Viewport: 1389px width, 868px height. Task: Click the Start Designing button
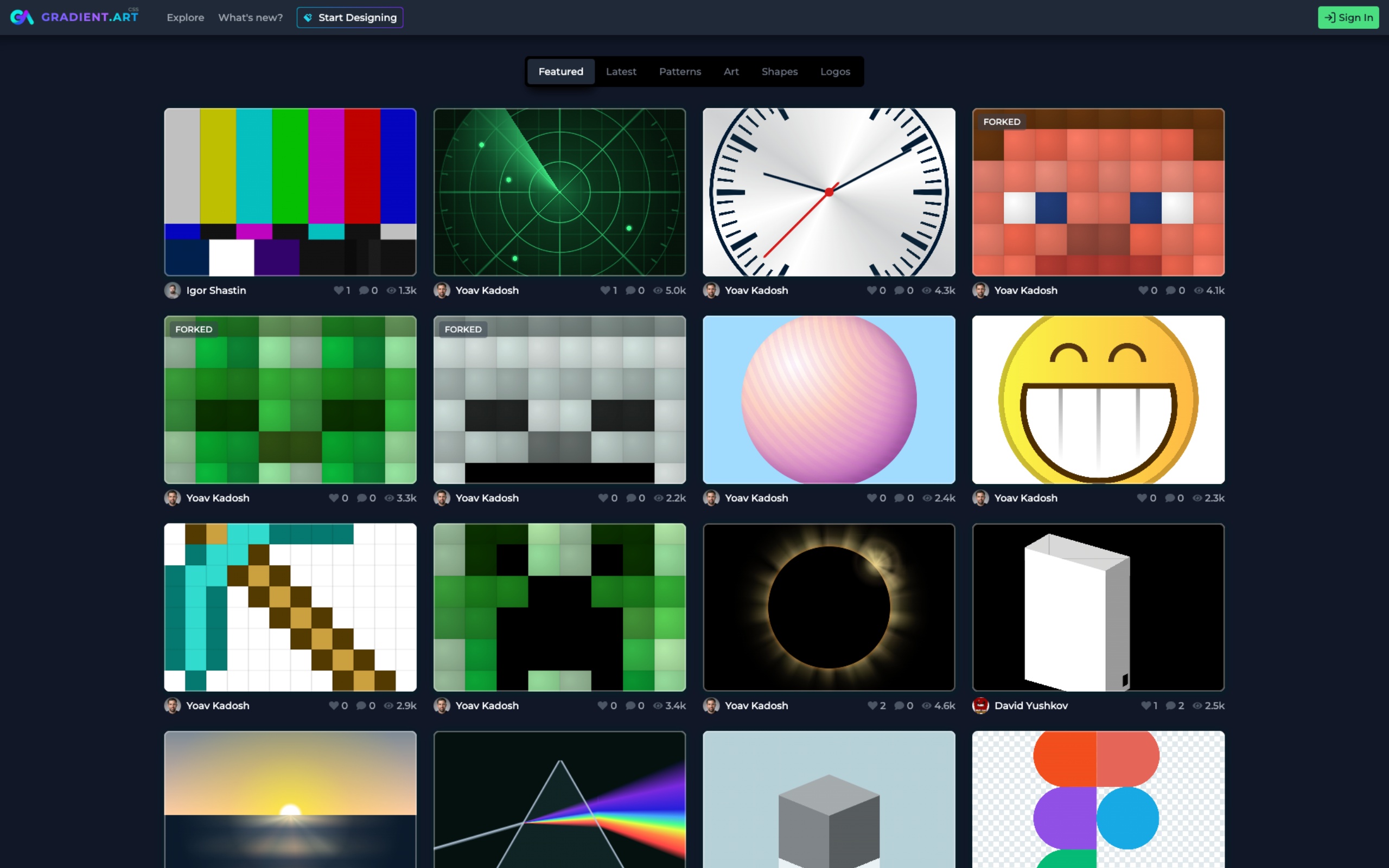(x=349, y=17)
